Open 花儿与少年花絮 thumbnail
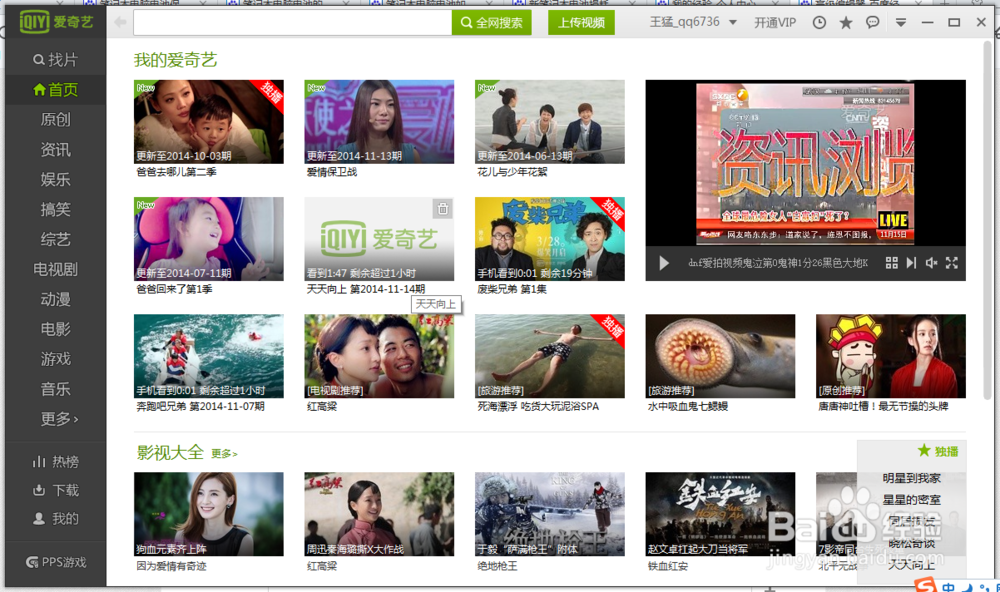The width and height of the screenshot is (1000, 592). pyautogui.click(x=550, y=122)
